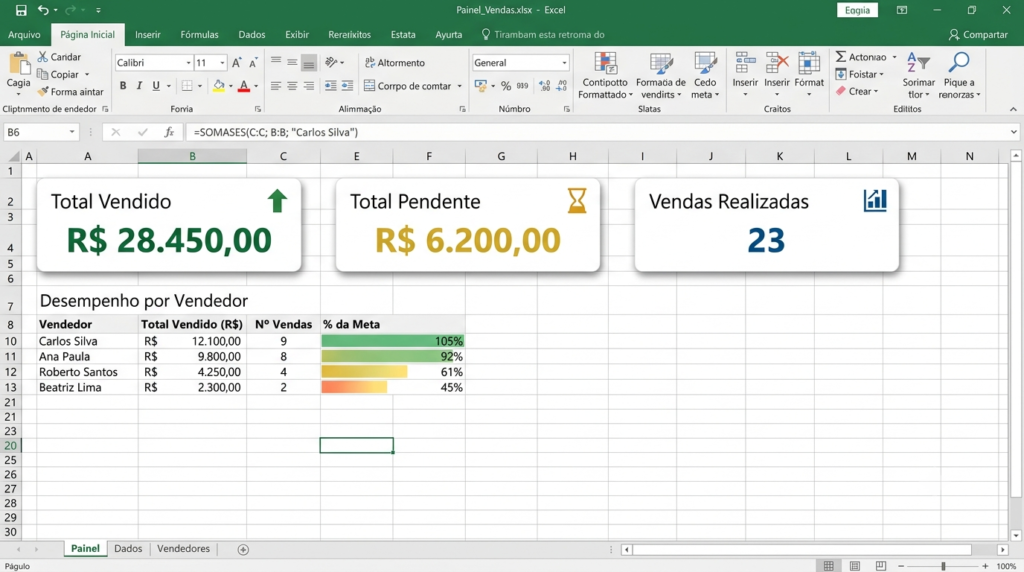Open the Dados sheet tab
This screenshot has width=1024, height=572.
coord(128,548)
